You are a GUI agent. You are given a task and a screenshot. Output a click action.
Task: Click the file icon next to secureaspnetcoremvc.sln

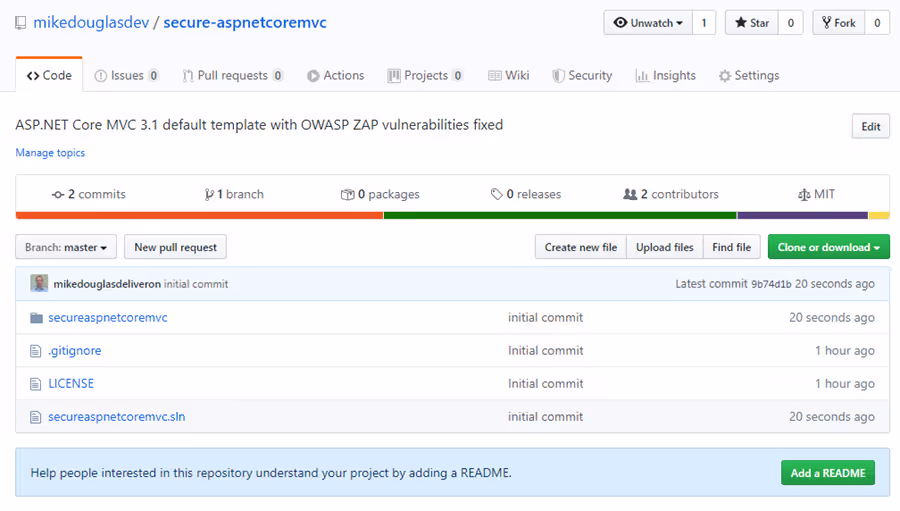[x=36, y=417]
